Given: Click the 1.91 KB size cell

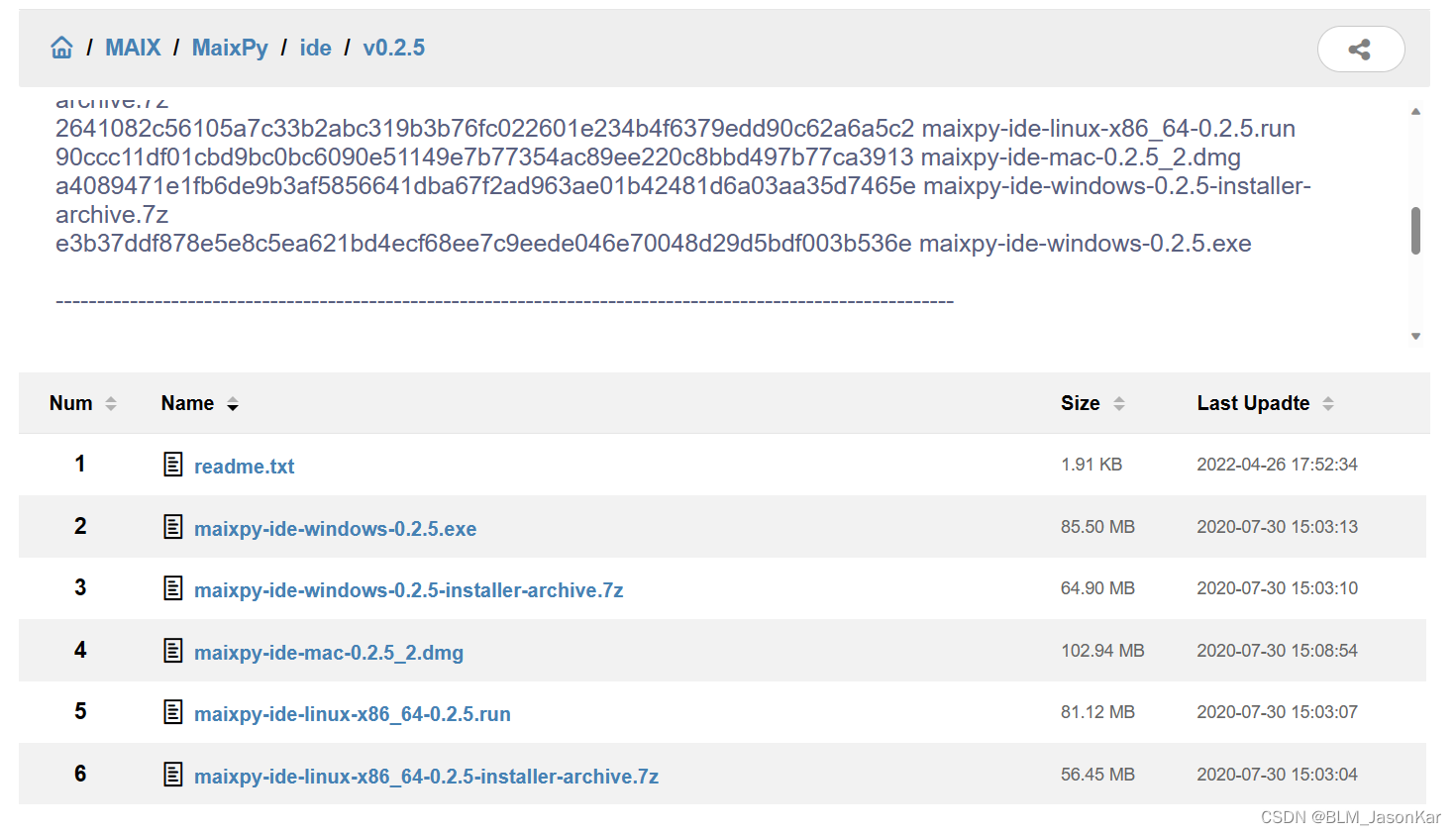Looking at the screenshot, I should [1092, 465].
